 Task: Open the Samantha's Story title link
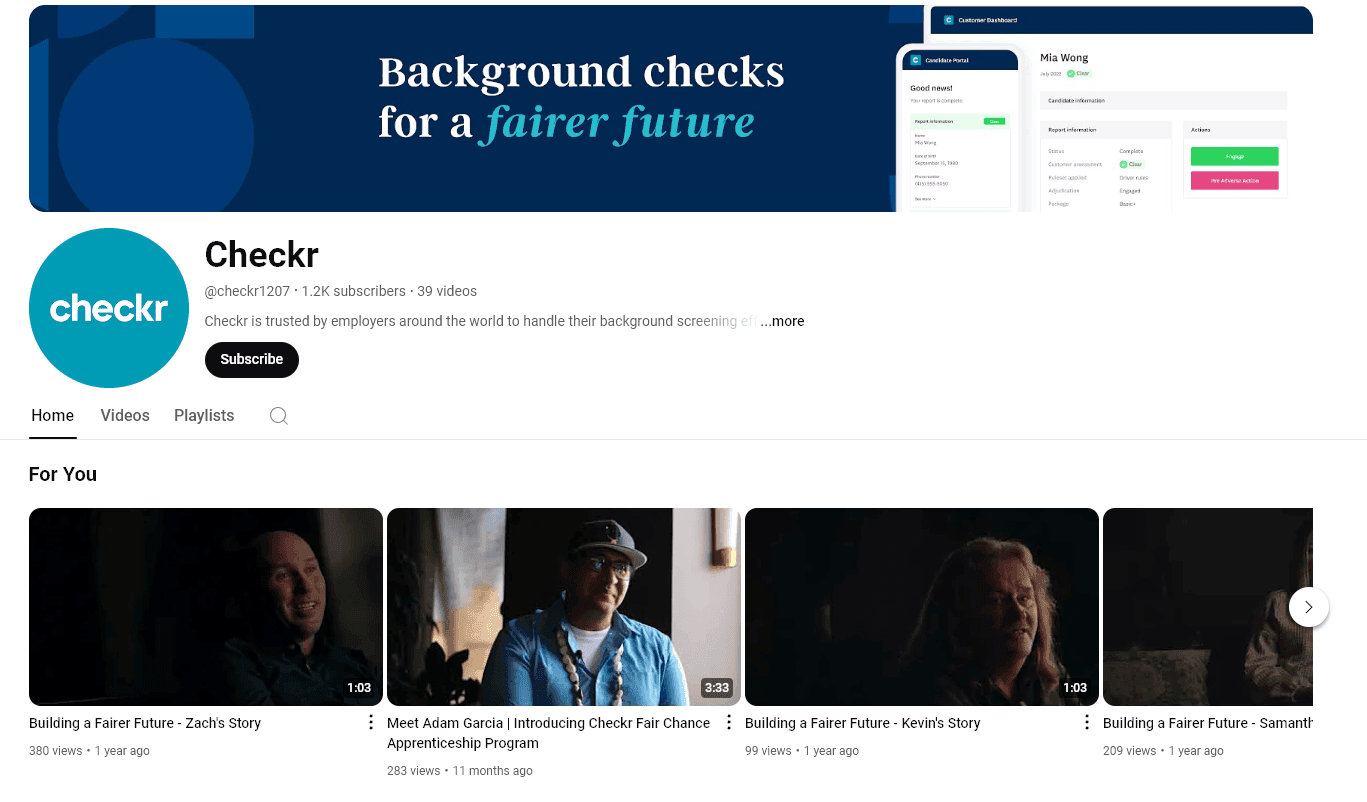[1208, 723]
